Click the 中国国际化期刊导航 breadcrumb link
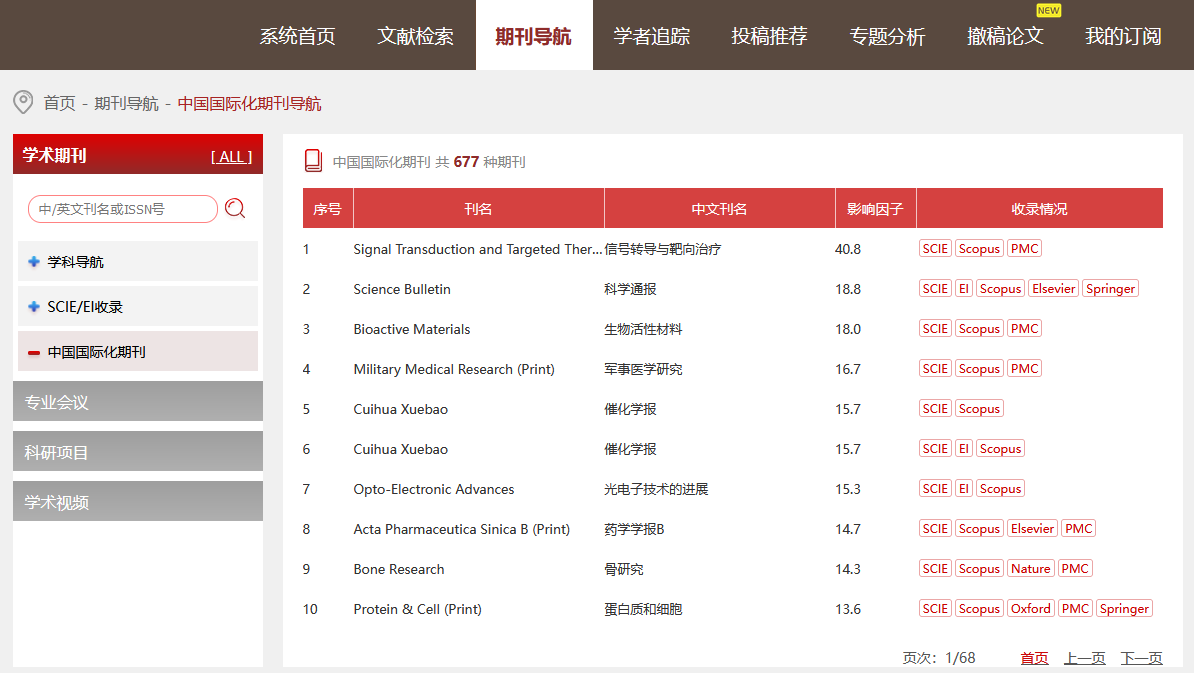The height and width of the screenshot is (673, 1194). pos(250,104)
